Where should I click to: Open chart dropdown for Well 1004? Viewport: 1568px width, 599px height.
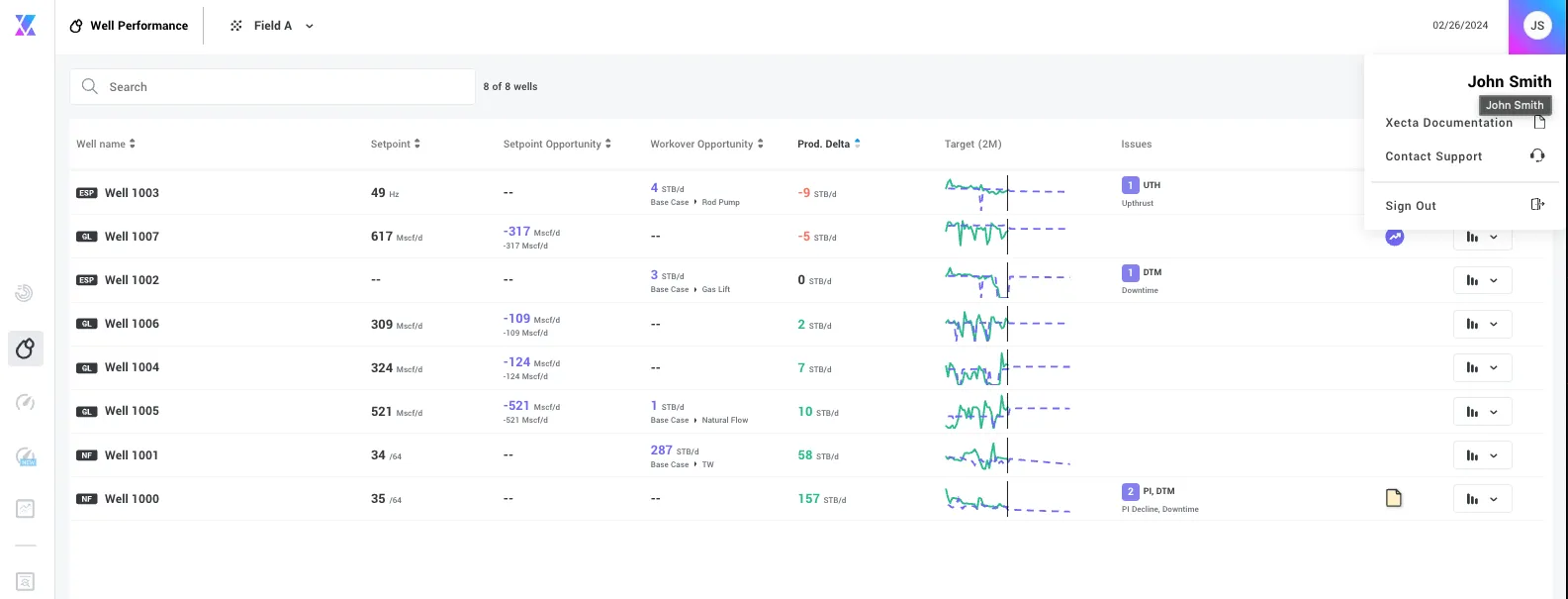tap(1482, 367)
